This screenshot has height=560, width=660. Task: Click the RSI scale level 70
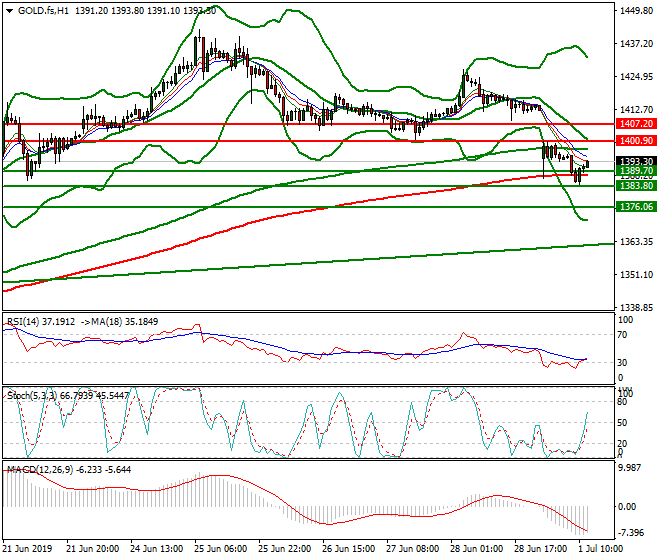(622, 335)
